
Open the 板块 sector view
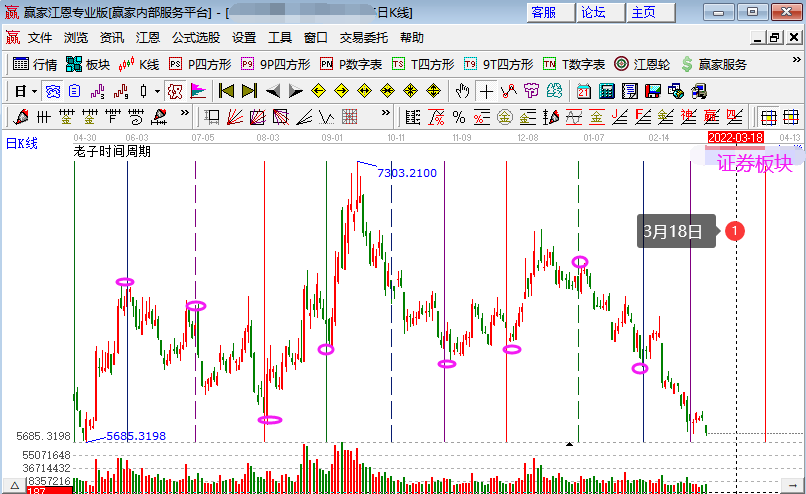point(88,64)
